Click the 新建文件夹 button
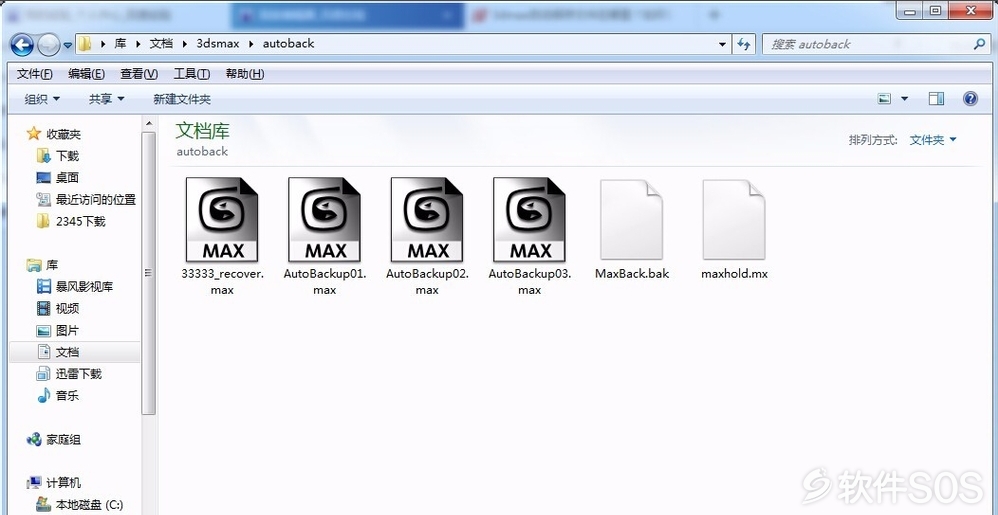This screenshot has height=515, width=998. (x=182, y=99)
